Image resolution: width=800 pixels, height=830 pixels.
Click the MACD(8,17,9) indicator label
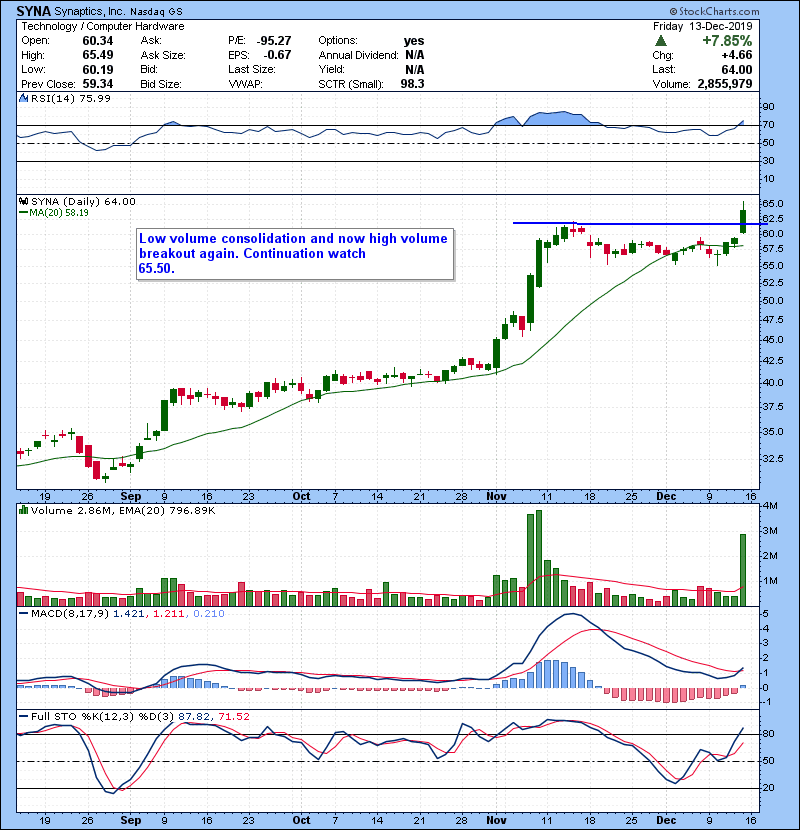click(x=70, y=614)
